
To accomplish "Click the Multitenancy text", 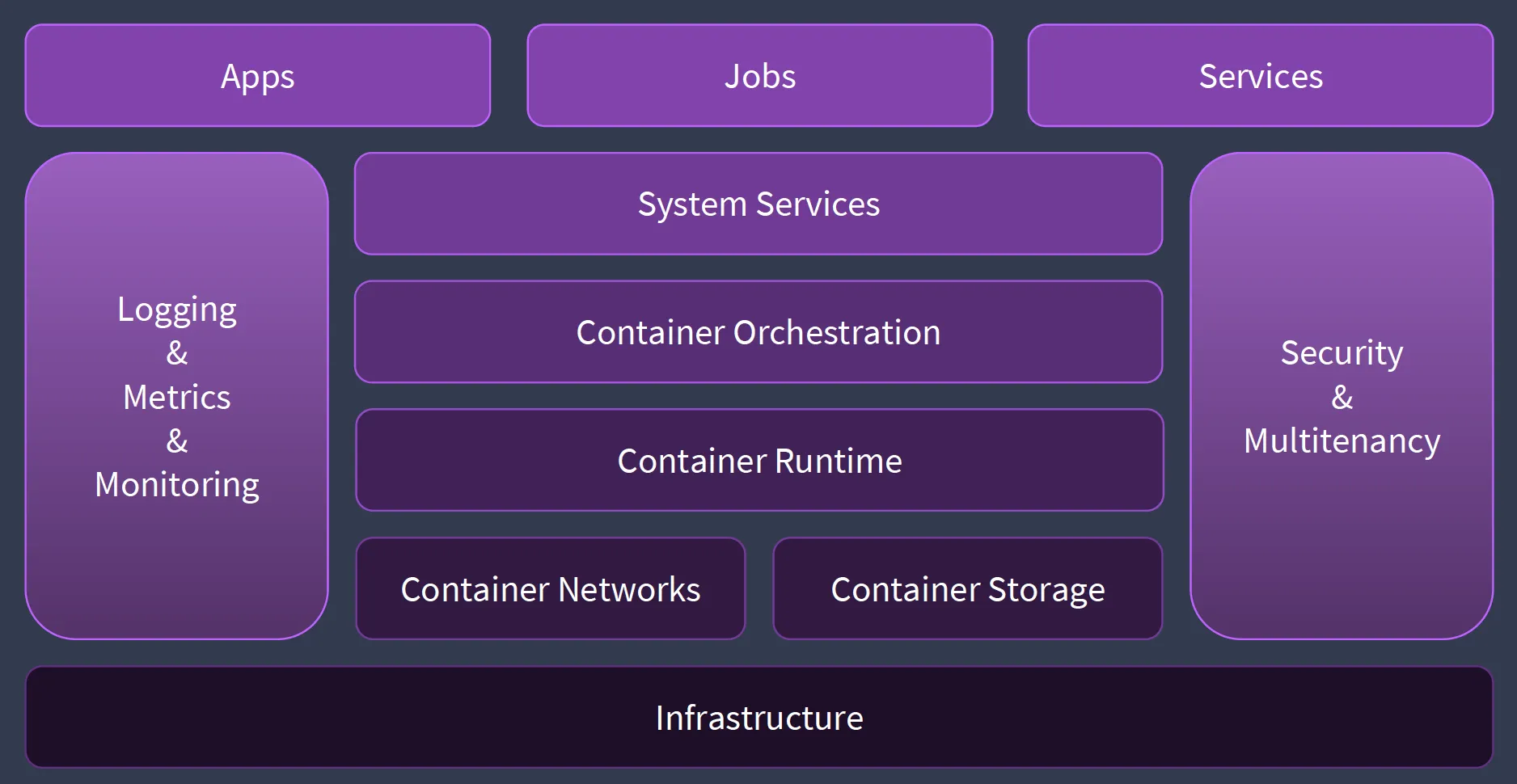I will pyautogui.click(x=1342, y=441).
